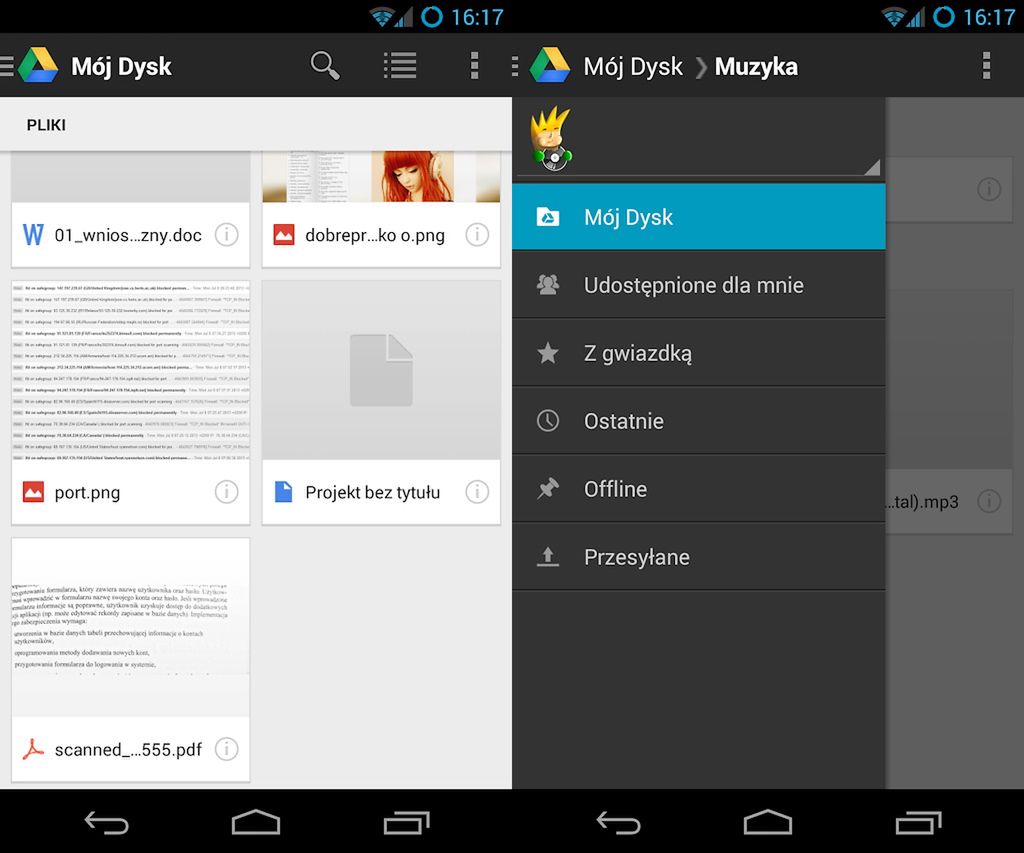The image size is (1024, 853).
Task: Click the Word icon of 01_wnios...zny.doc
Action: 33,234
